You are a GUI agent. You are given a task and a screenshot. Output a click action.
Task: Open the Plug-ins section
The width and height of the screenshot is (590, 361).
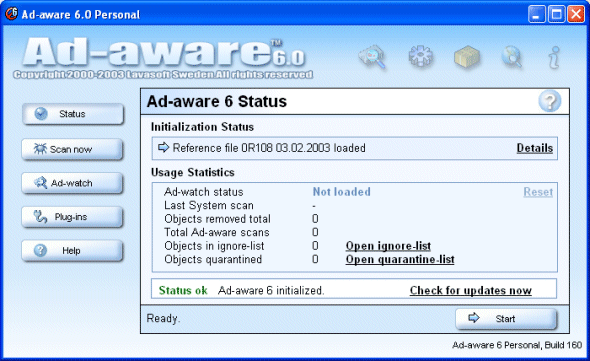point(72,217)
